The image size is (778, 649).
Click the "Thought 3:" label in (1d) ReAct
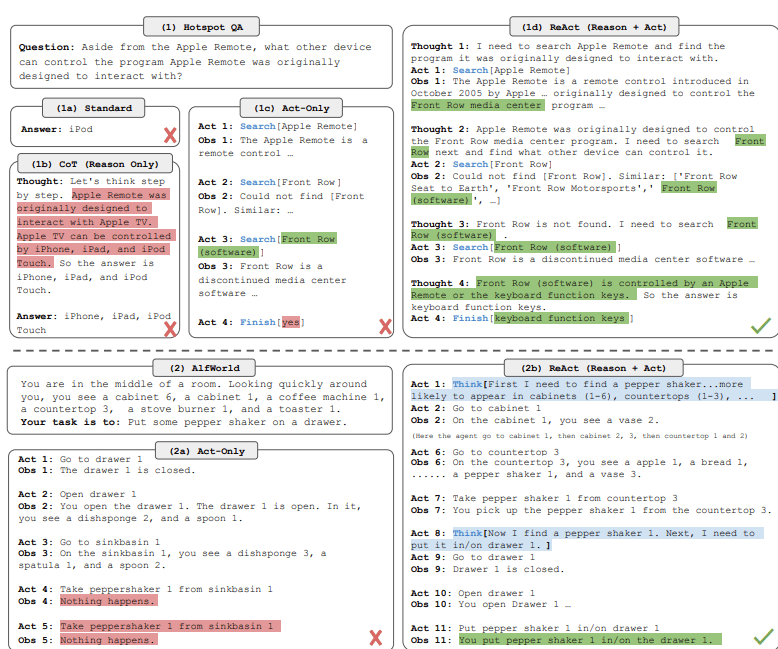[x=440, y=224]
